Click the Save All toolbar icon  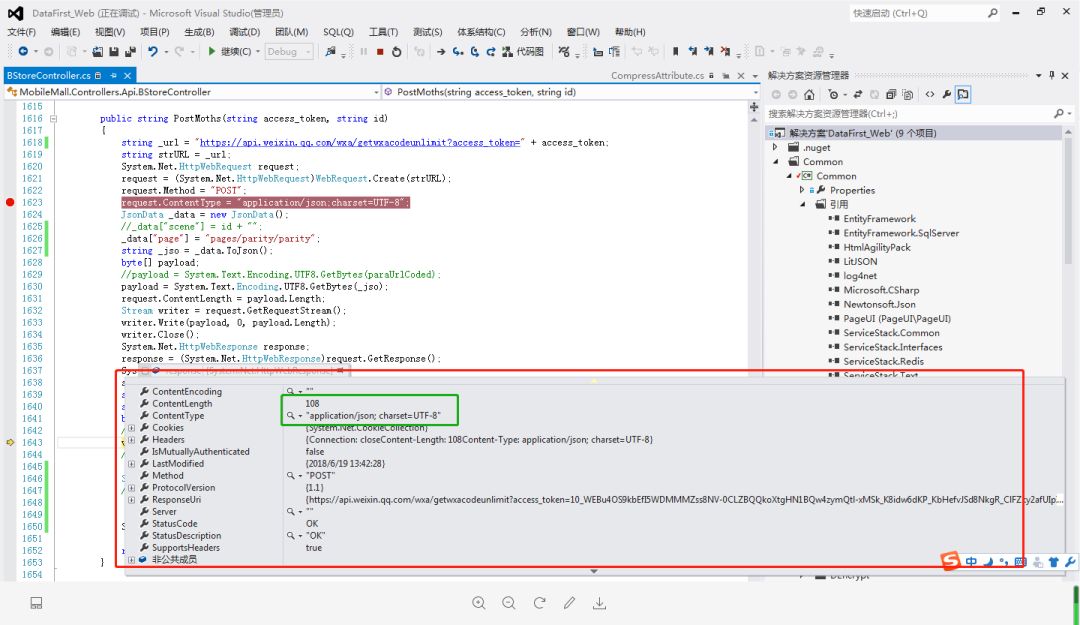(130, 52)
